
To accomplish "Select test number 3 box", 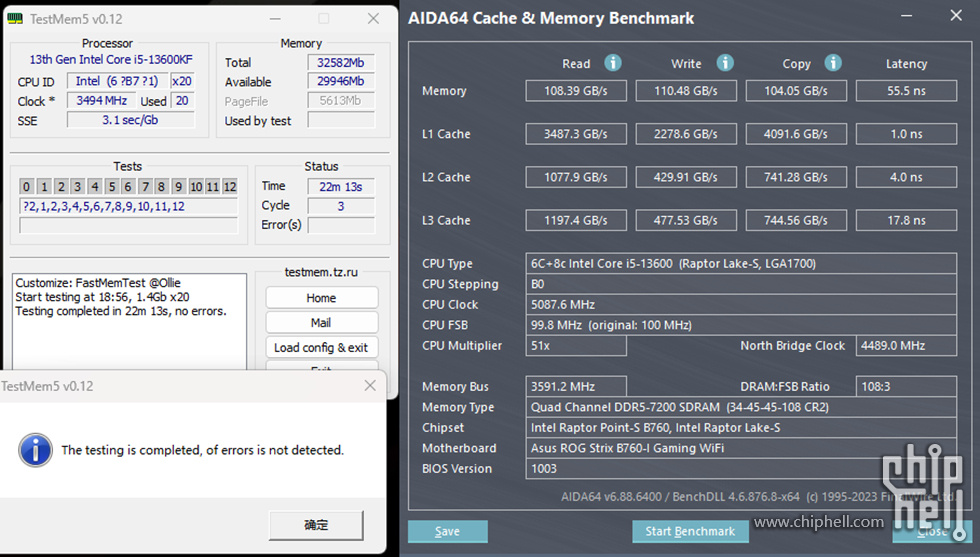I will coord(78,186).
